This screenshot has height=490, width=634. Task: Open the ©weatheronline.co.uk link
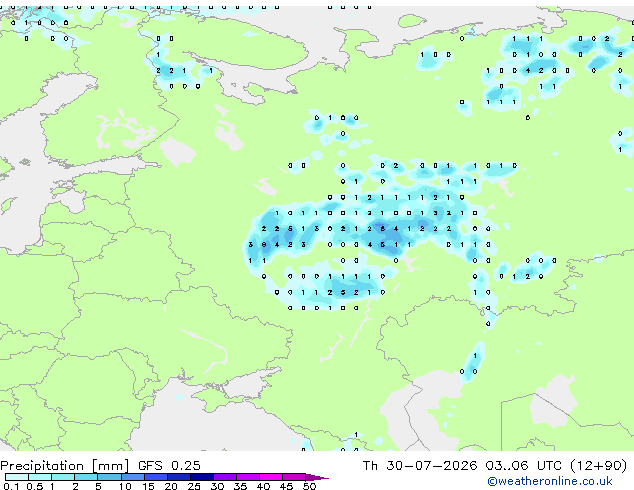(x=550, y=481)
